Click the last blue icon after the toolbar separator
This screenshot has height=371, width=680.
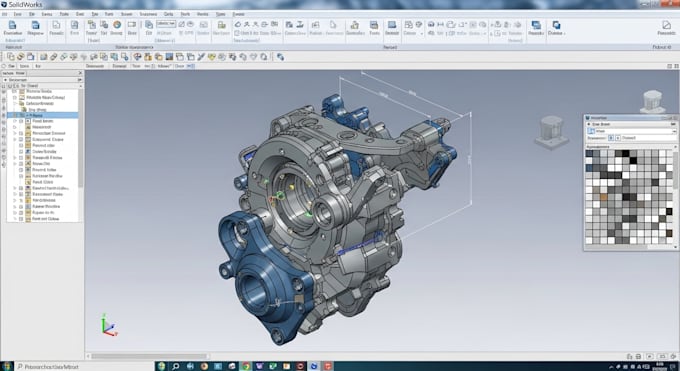tap(280, 57)
